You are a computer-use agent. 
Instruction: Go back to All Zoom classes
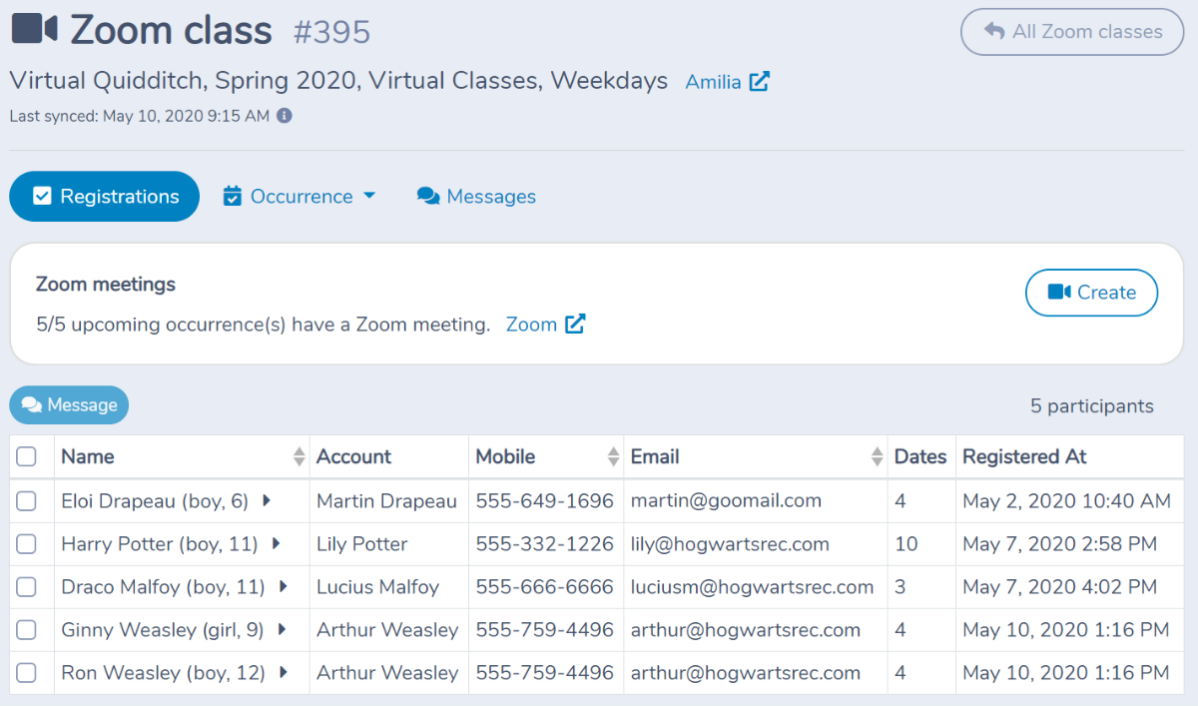[1073, 31]
